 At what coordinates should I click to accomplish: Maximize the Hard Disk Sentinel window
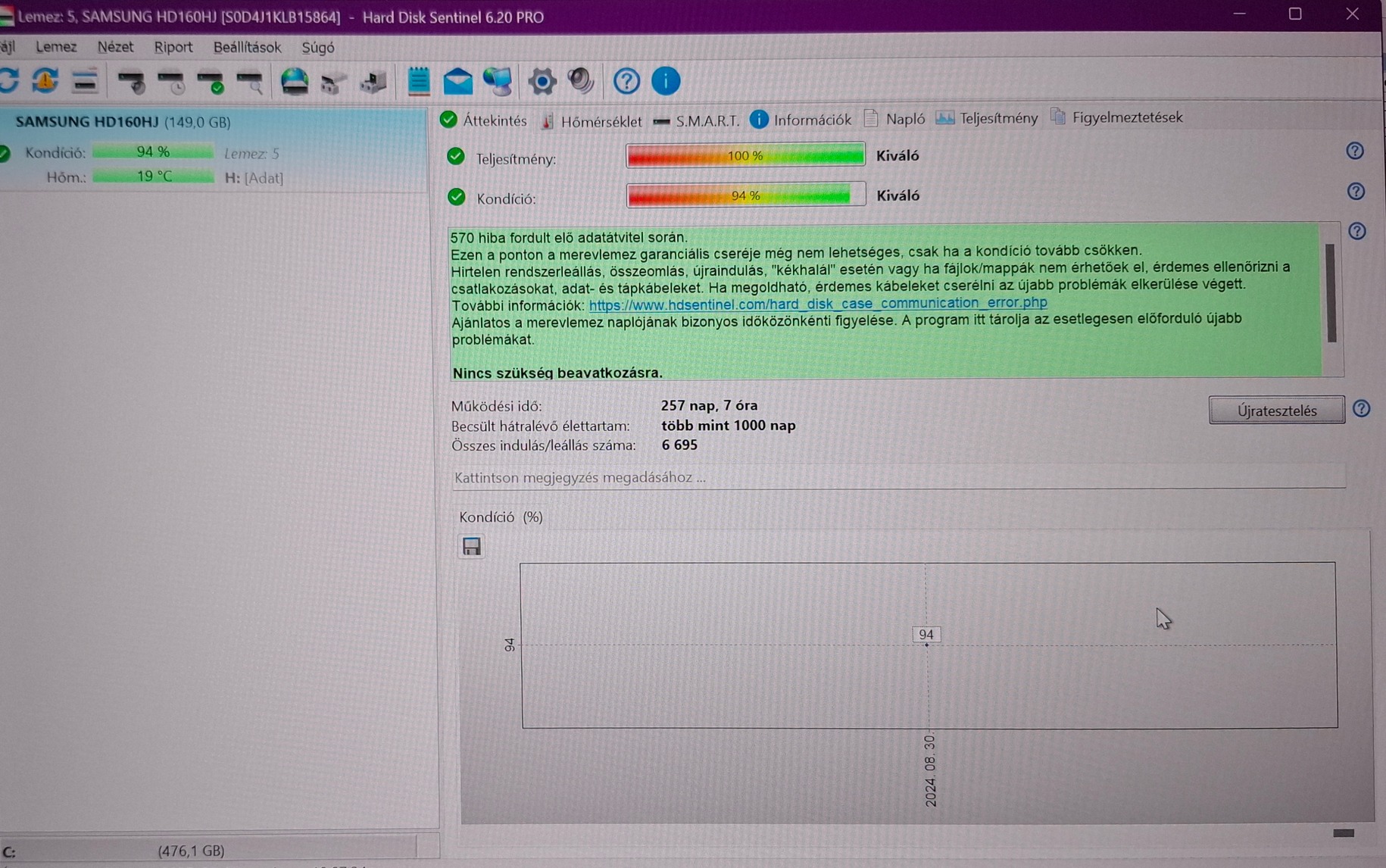click(1295, 14)
